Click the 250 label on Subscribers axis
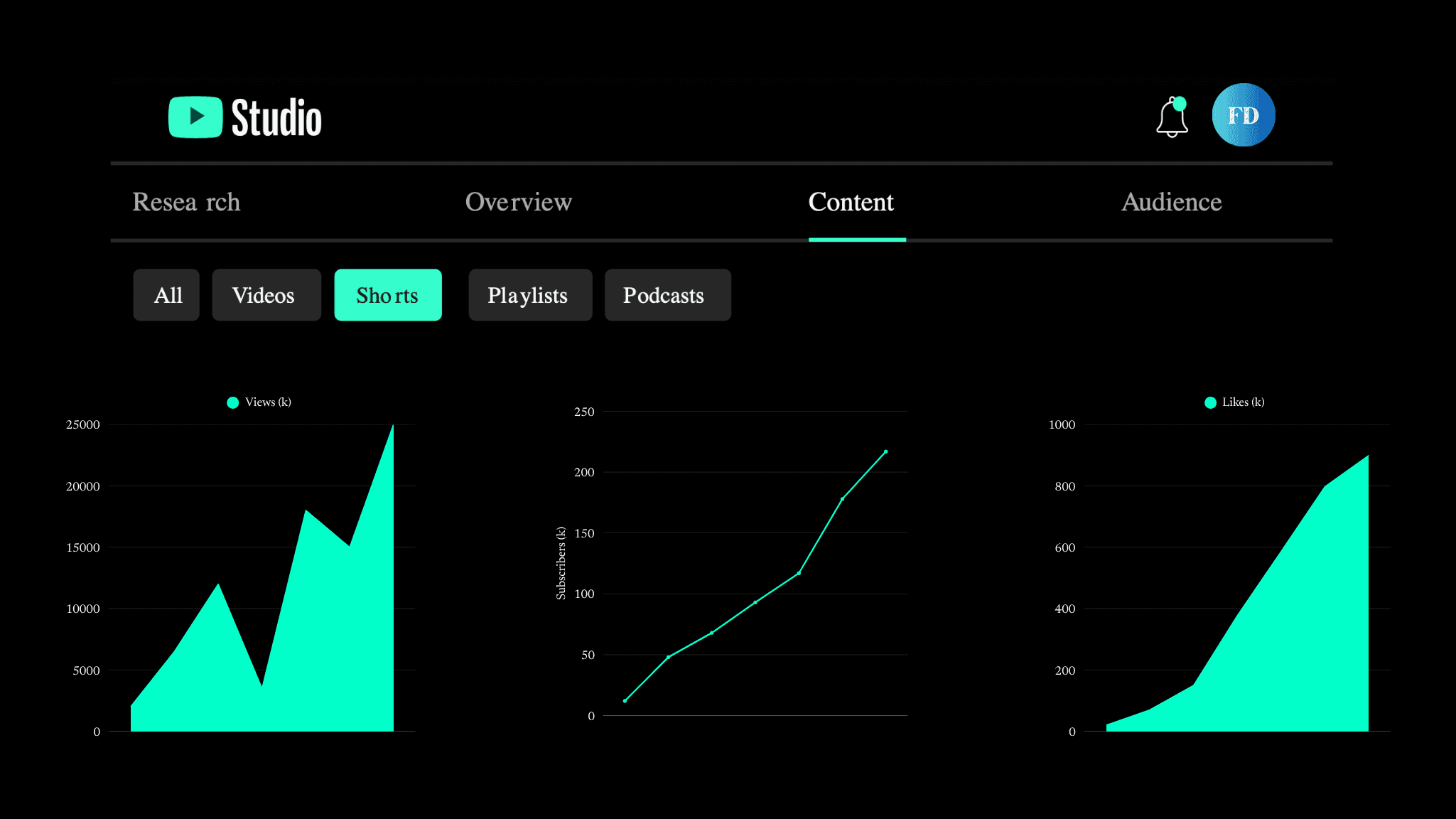The image size is (1456, 819). tap(584, 412)
